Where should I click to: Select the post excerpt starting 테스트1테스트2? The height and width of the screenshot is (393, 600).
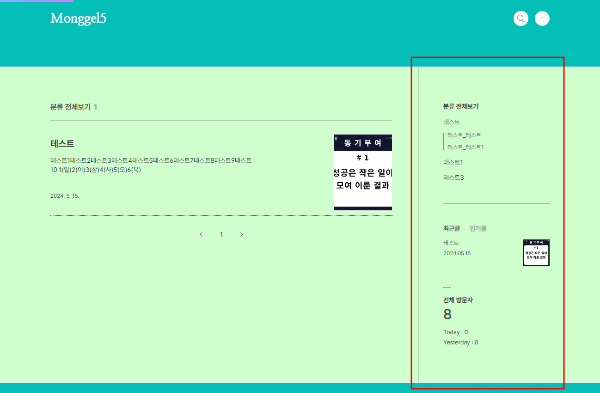(151, 165)
